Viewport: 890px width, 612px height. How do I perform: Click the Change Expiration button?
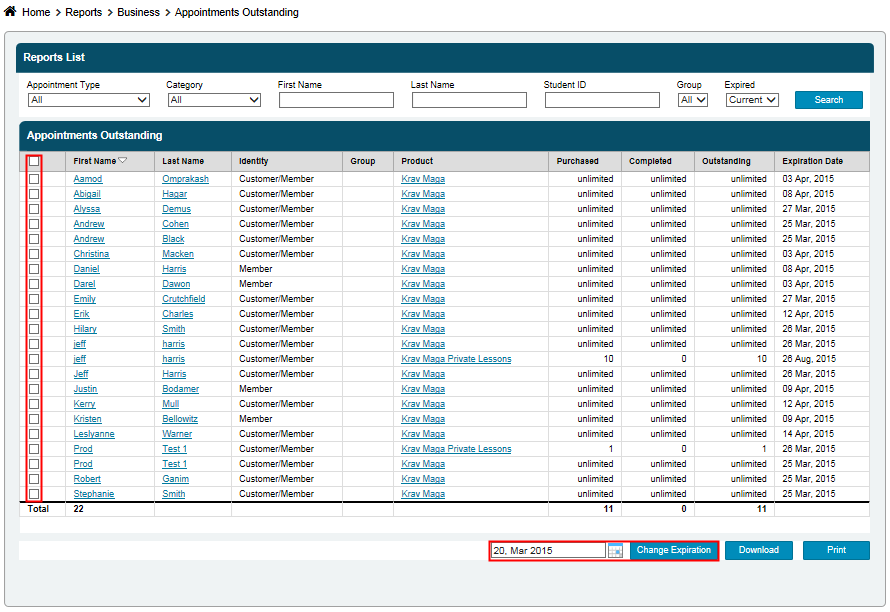[x=673, y=551]
